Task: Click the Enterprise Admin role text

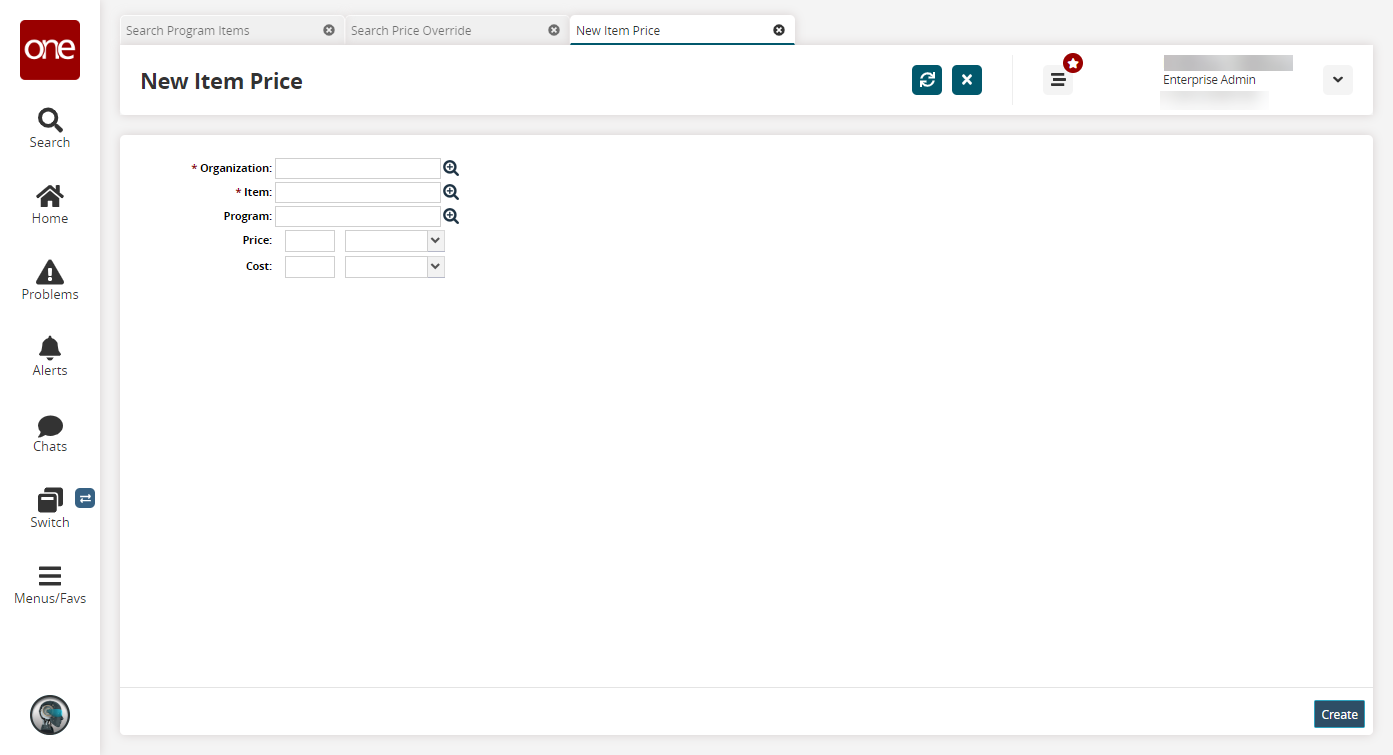Action: (x=1209, y=80)
